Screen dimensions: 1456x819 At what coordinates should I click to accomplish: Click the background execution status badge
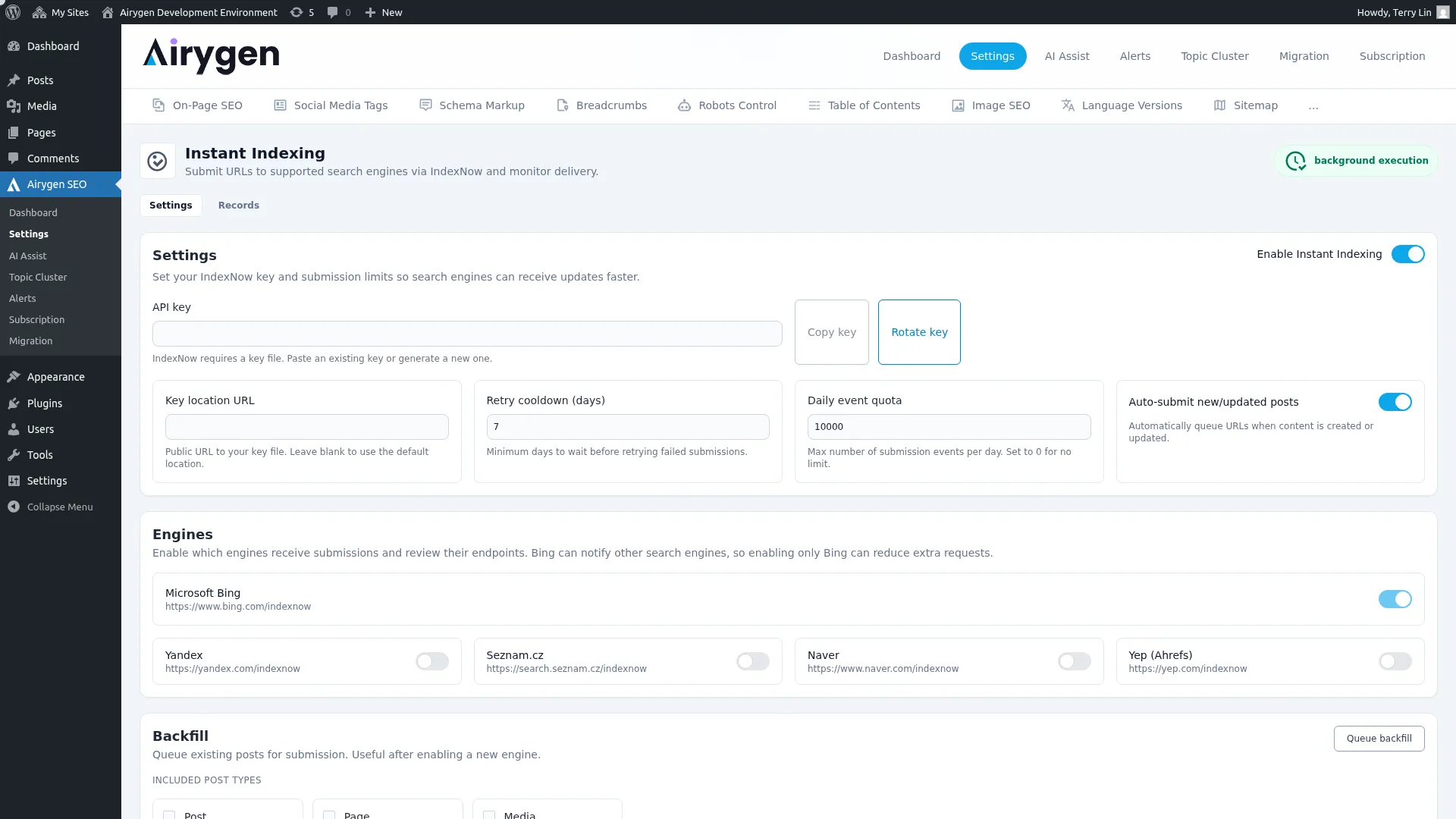point(1357,161)
